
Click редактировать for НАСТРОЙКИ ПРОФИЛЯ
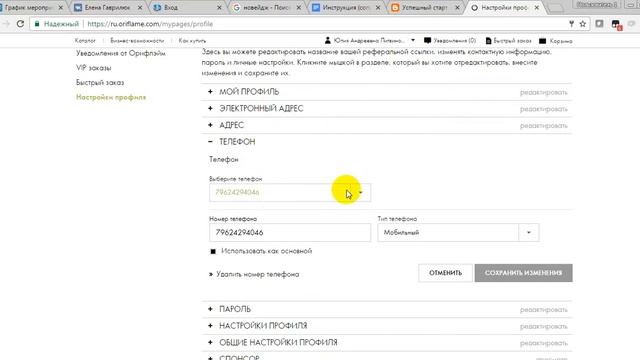(543, 327)
